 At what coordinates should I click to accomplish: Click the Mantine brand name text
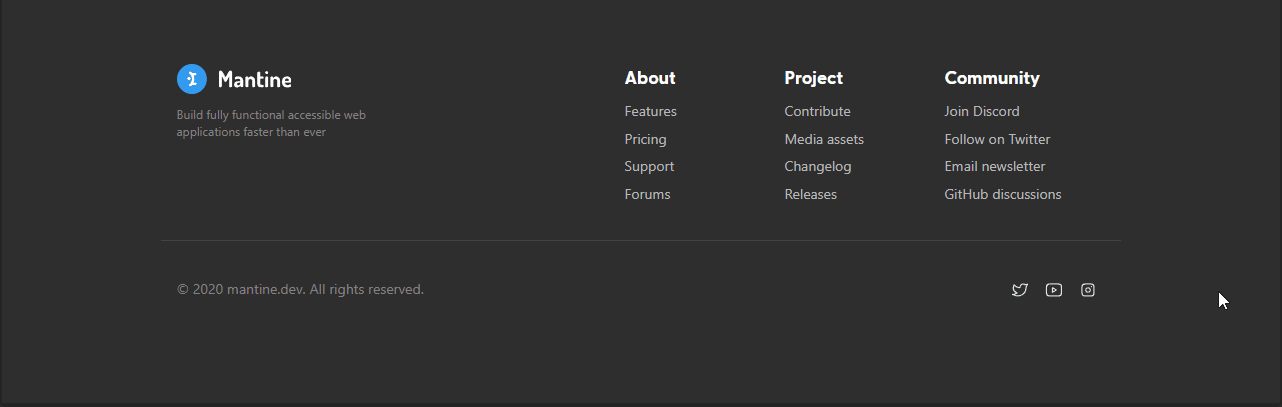click(x=255, y=79)
